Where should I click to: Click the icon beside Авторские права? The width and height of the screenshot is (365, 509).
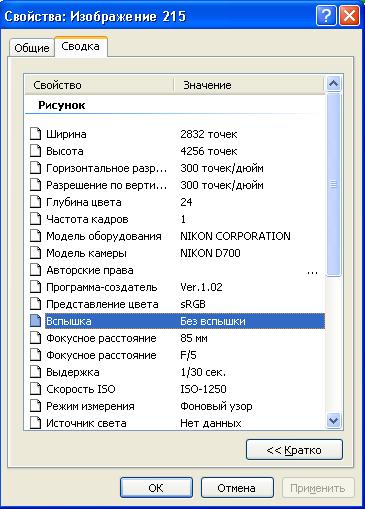click(36, 270)
